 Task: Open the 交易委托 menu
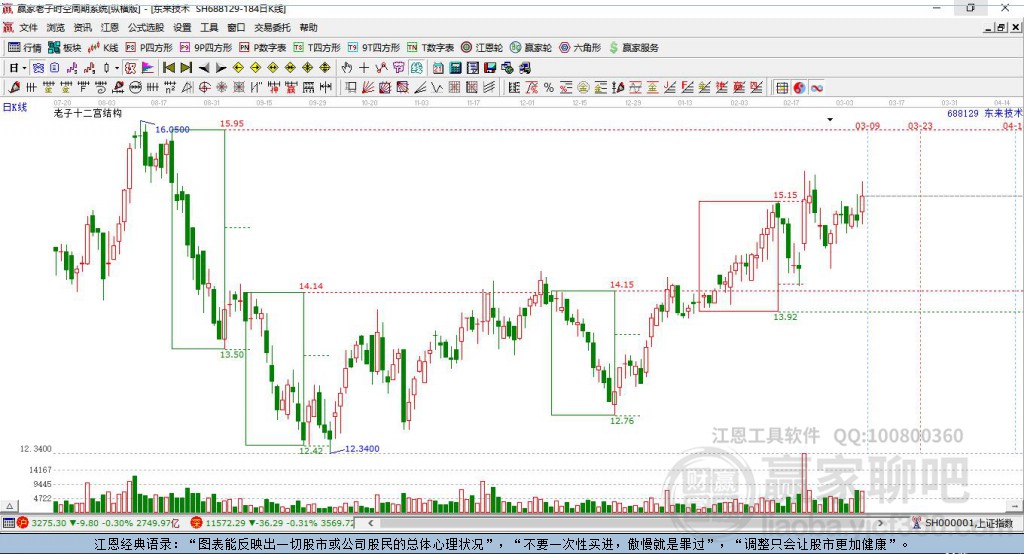tap(272, 27)
